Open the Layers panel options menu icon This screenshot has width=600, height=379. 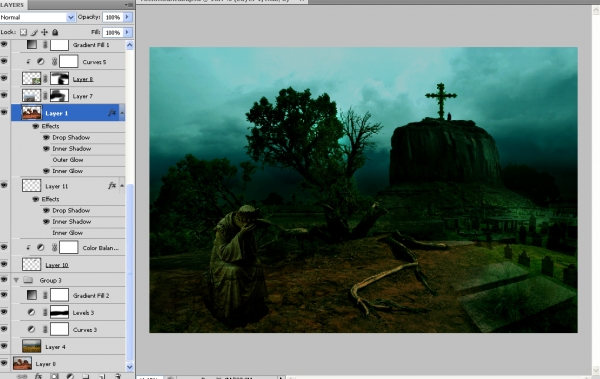[129, 5]
